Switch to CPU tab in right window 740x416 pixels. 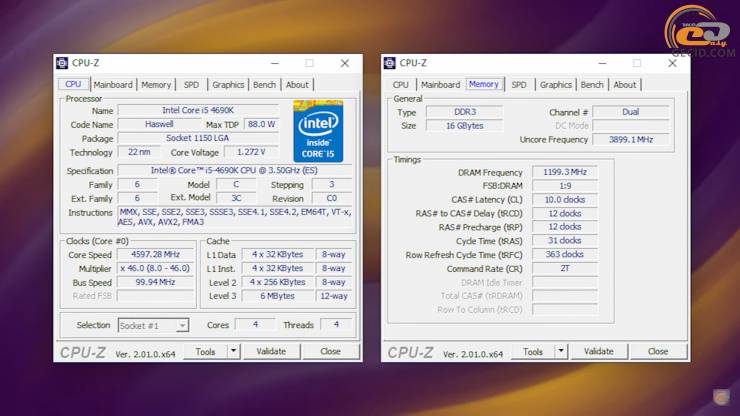point(401,85)
